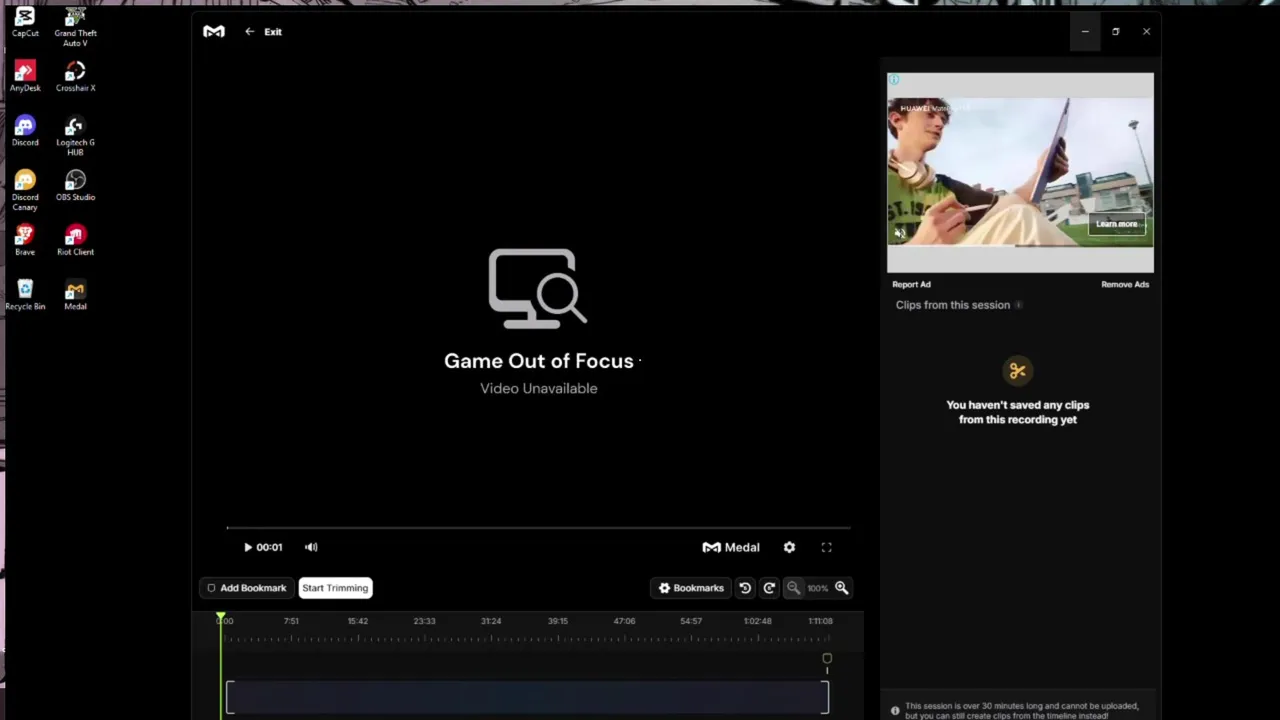Play the recording
This screenshot has height=720, width=1280.
coord(248,547)
